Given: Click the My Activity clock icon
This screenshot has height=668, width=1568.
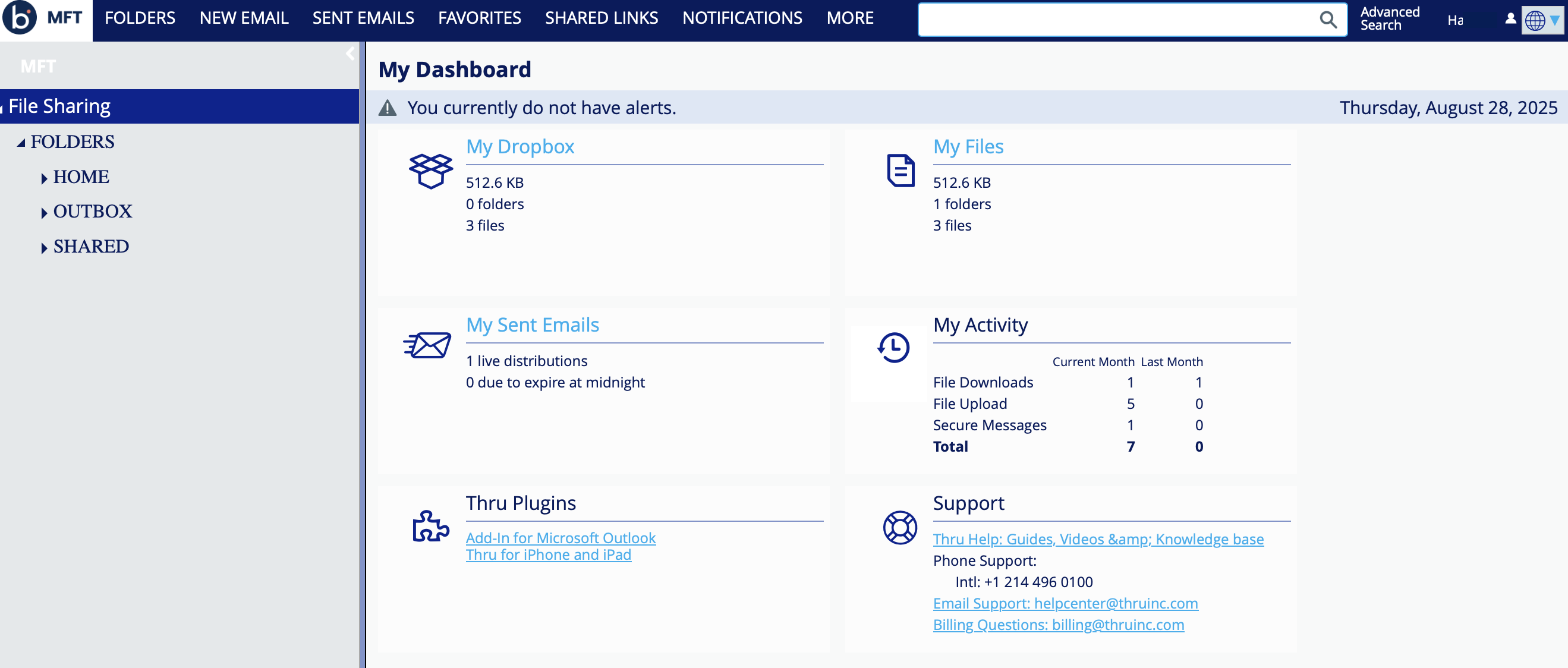Looking at the screenshot, I should coord(892,348).
